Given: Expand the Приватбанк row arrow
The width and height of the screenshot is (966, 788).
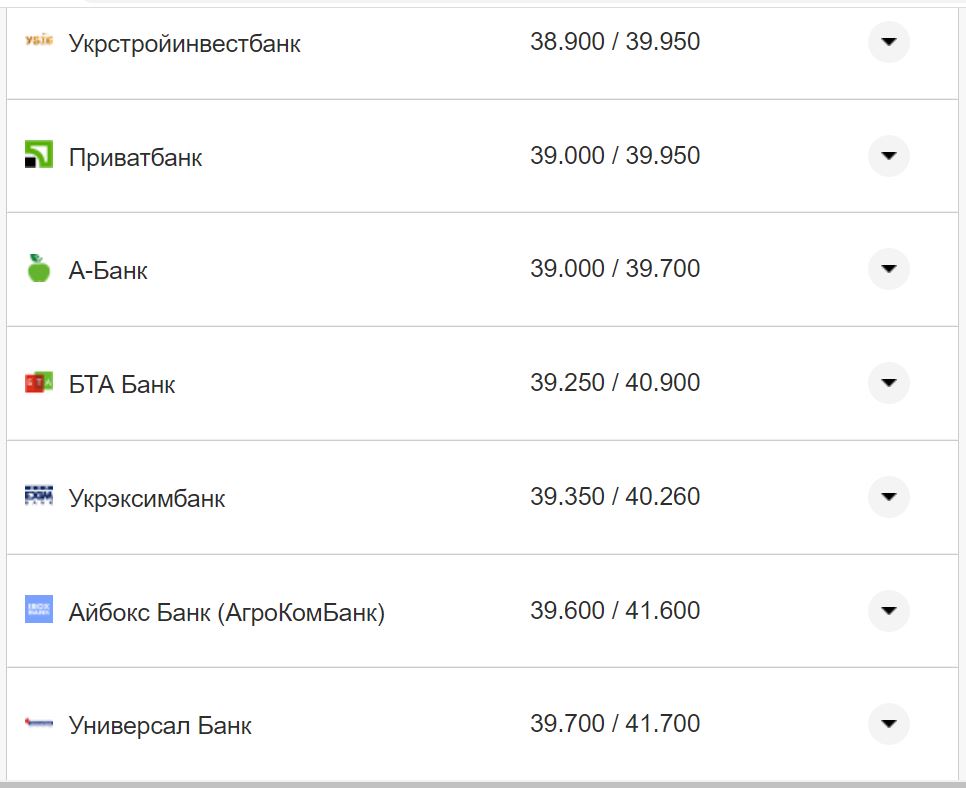Looking at the screenshot, I should (888, 156).
